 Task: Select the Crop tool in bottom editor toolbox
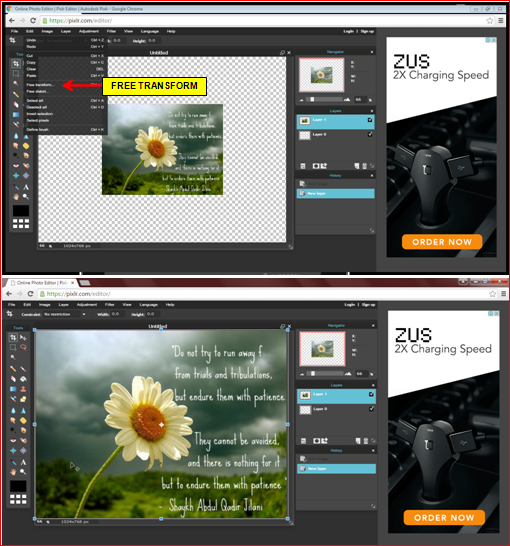coord(13,337)
